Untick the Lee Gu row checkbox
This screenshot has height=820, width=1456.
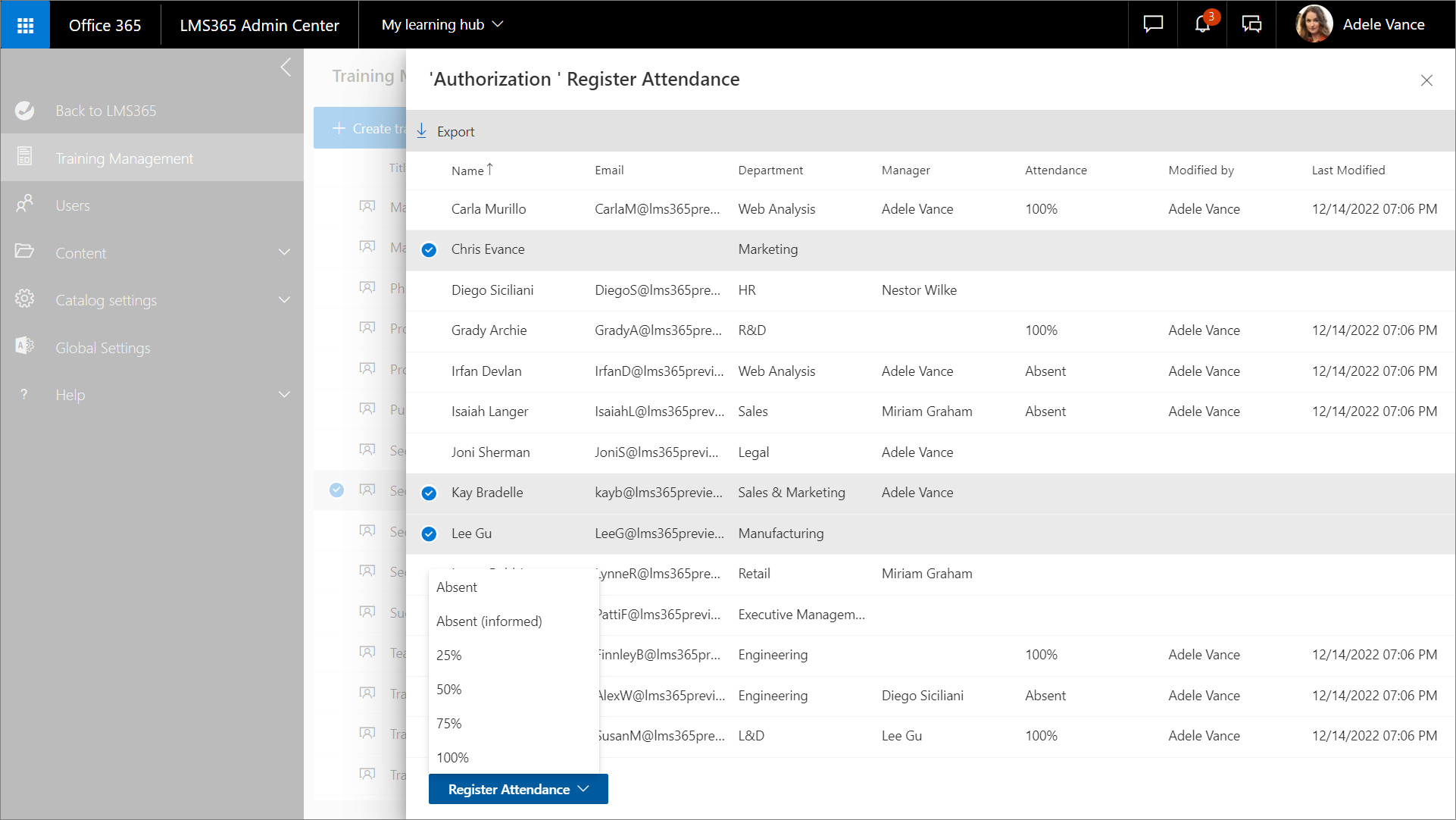point(429,534)
